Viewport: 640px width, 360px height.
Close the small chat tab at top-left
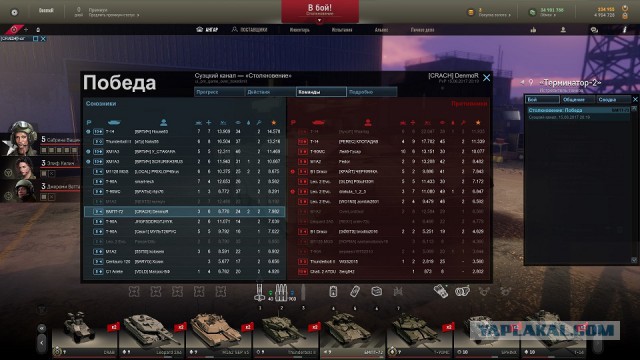[43, 39]
